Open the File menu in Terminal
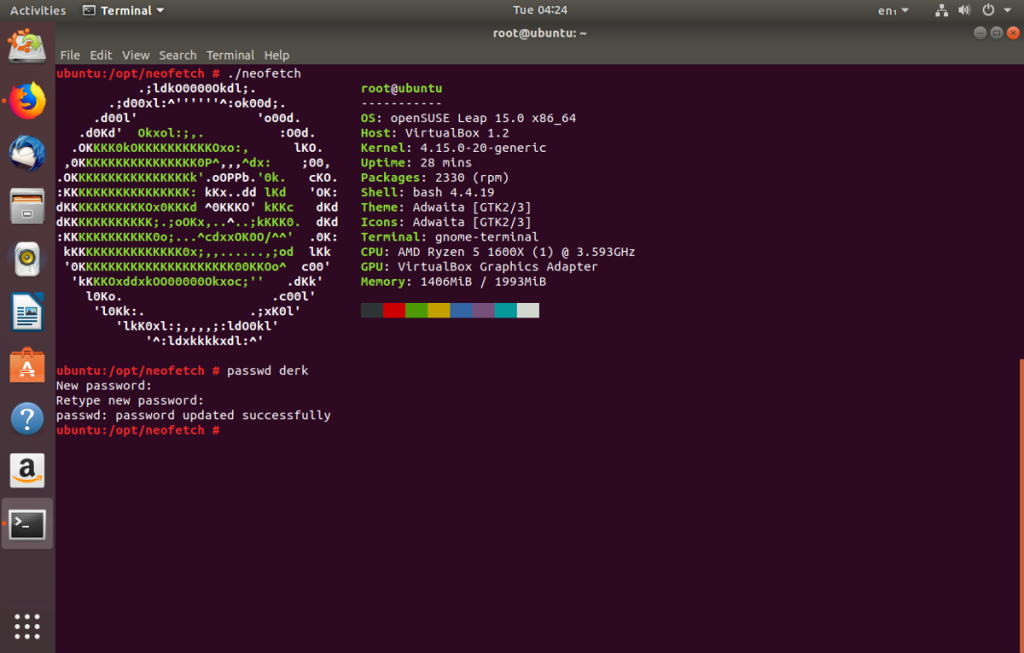Screen dimensions: 1024x653 [69, 55]
